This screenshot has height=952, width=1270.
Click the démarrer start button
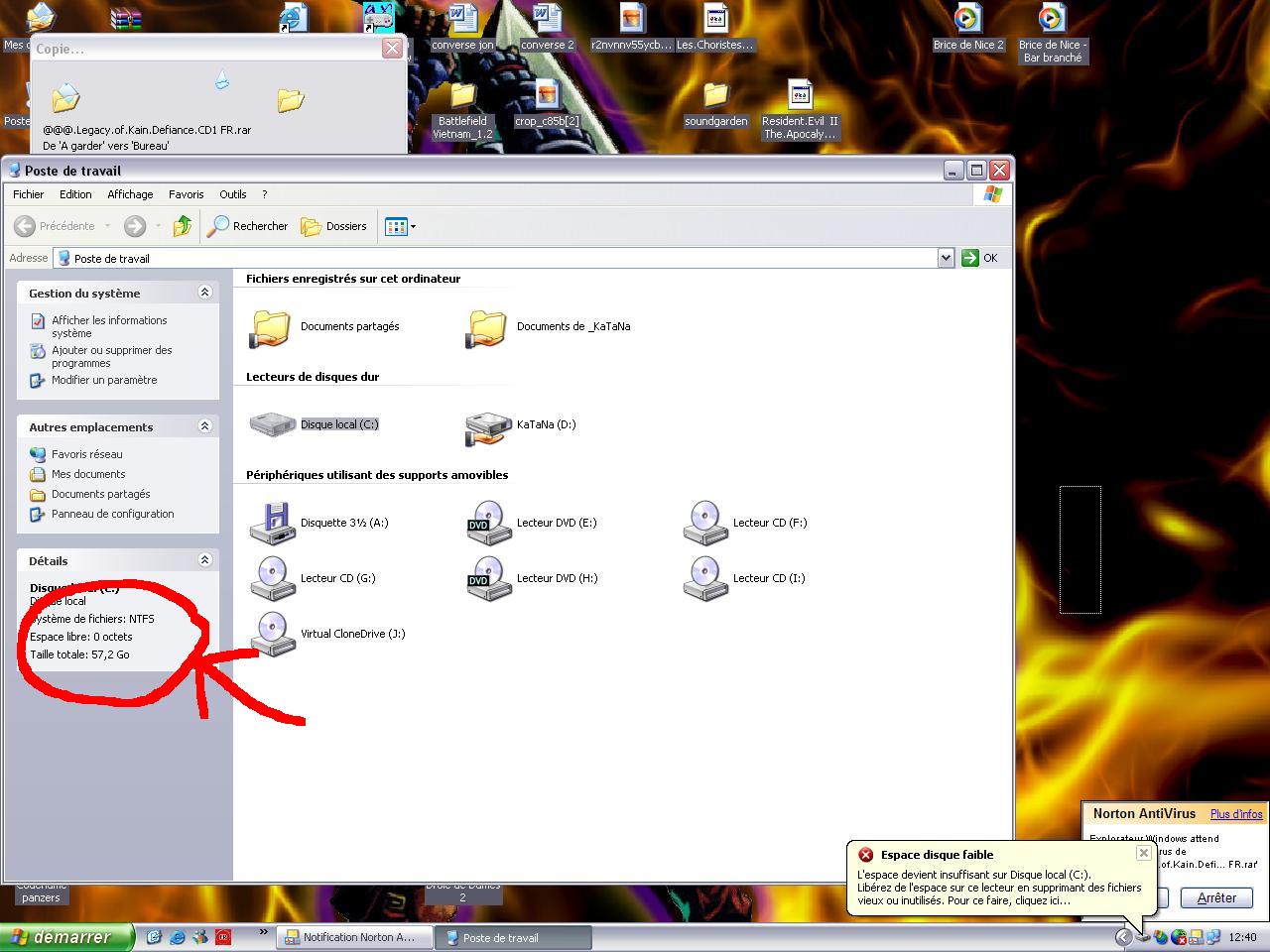67,937
